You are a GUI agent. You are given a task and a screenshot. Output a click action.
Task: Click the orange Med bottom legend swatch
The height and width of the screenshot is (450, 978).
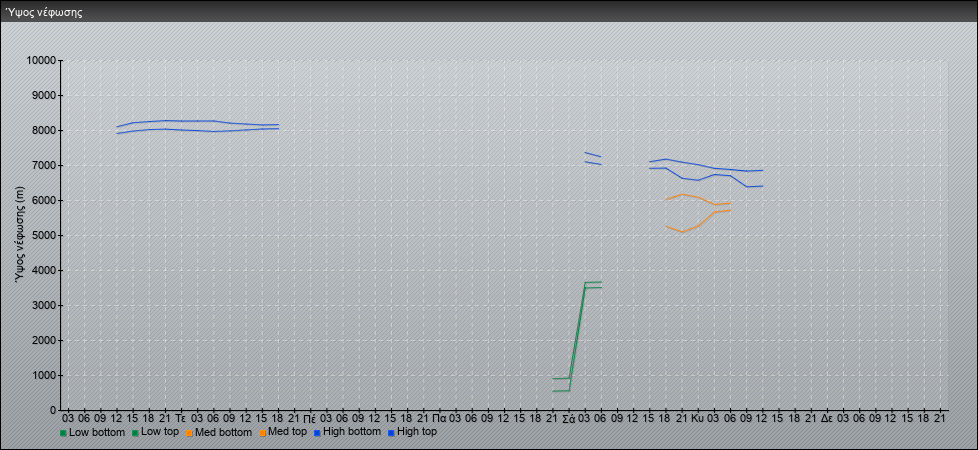189,433
